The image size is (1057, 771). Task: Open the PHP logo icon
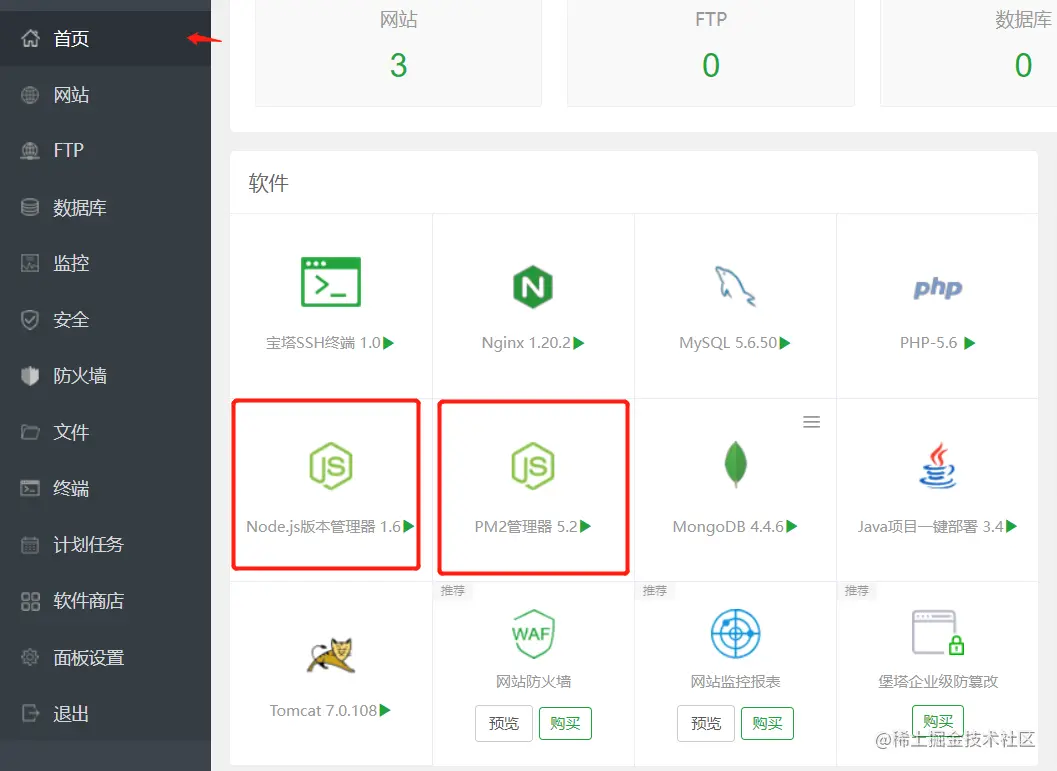938,288
